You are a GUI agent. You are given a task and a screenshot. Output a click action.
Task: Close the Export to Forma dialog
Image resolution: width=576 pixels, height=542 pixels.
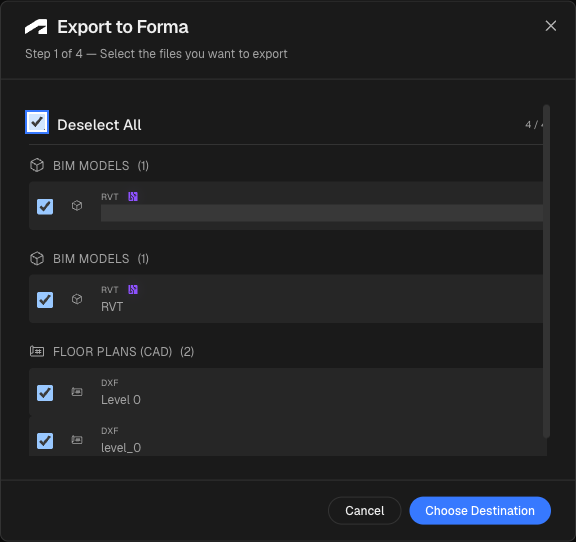tap(551, 26)
